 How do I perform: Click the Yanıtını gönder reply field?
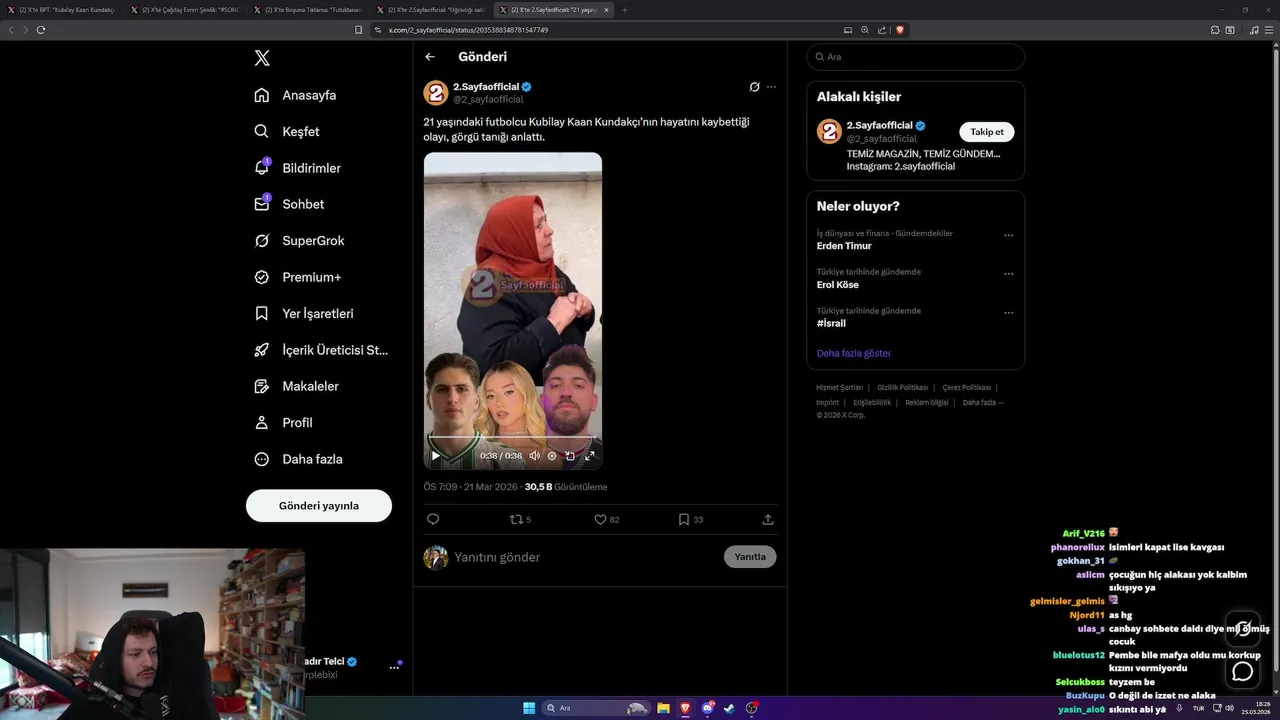coord(585,557)
